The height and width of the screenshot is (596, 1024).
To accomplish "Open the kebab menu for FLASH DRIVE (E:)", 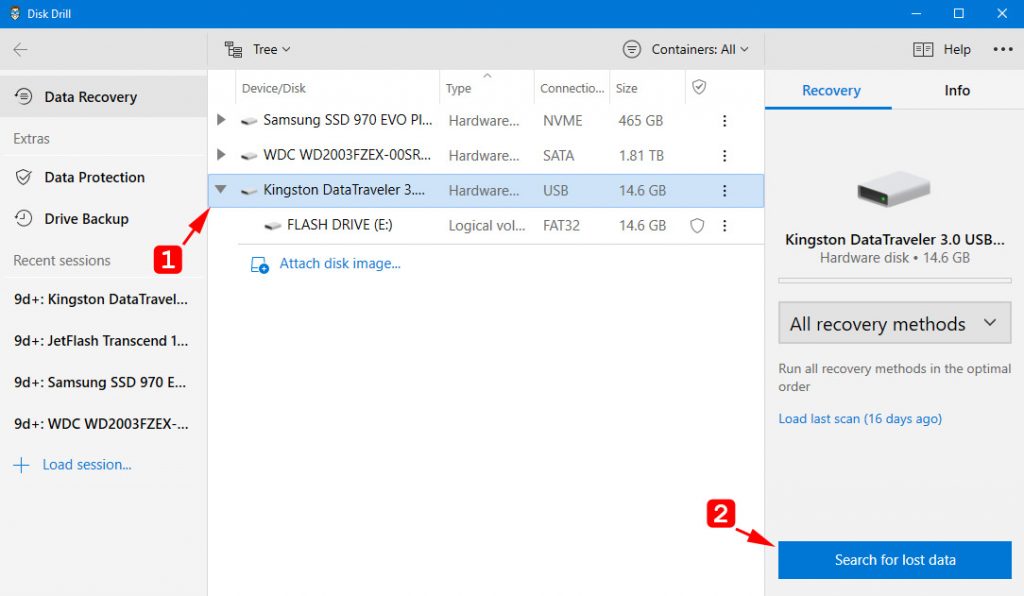I will 725,225.
